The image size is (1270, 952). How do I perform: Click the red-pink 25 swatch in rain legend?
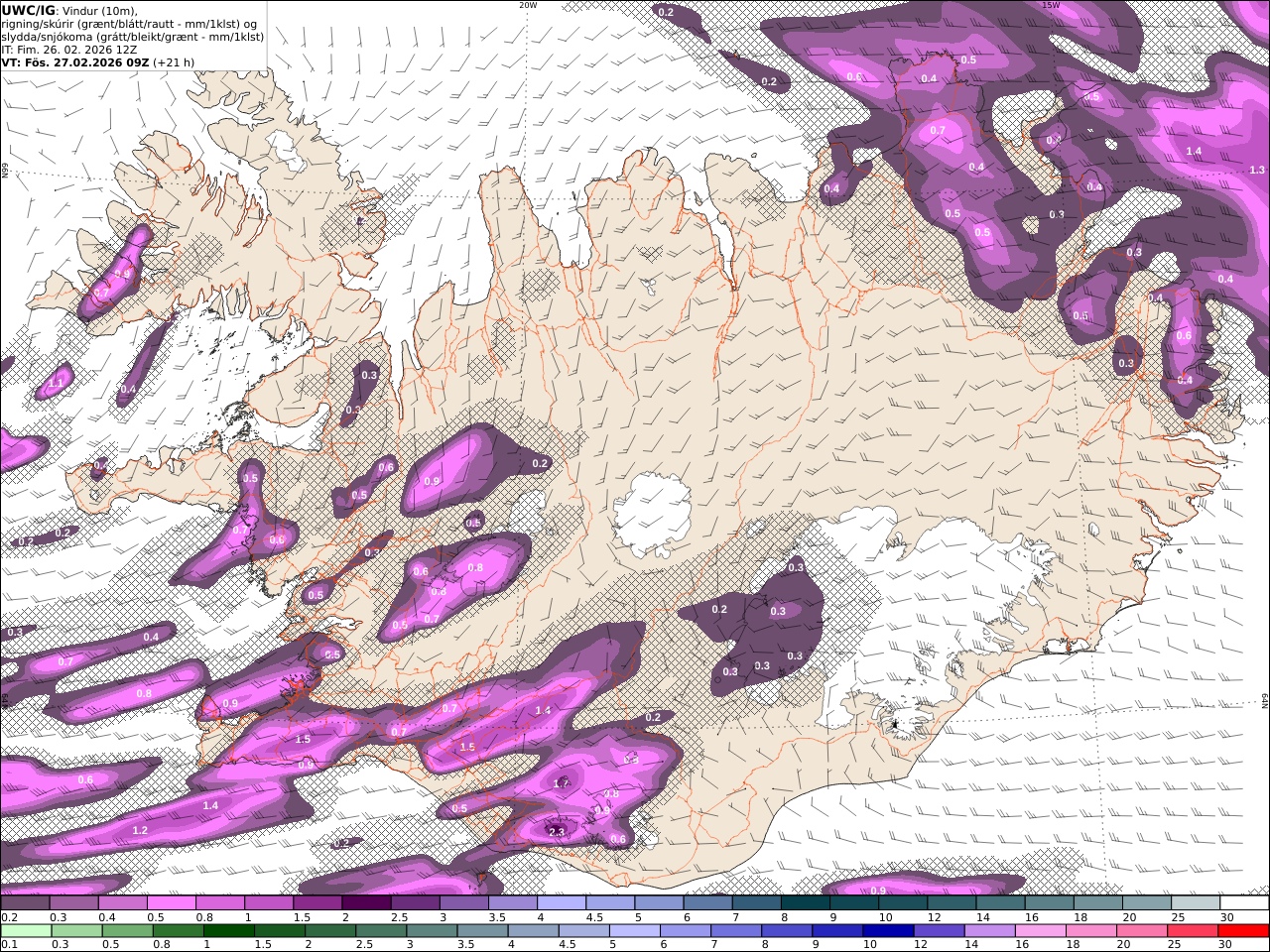pos(1194,931)
